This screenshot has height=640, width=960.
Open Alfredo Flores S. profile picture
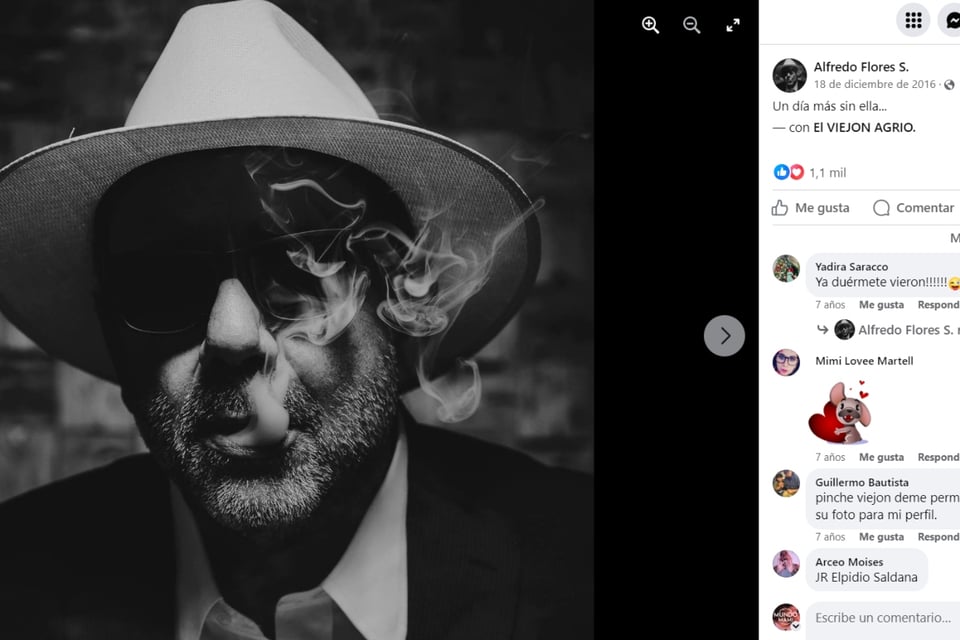pyautogui.click(x=789, y=75)
